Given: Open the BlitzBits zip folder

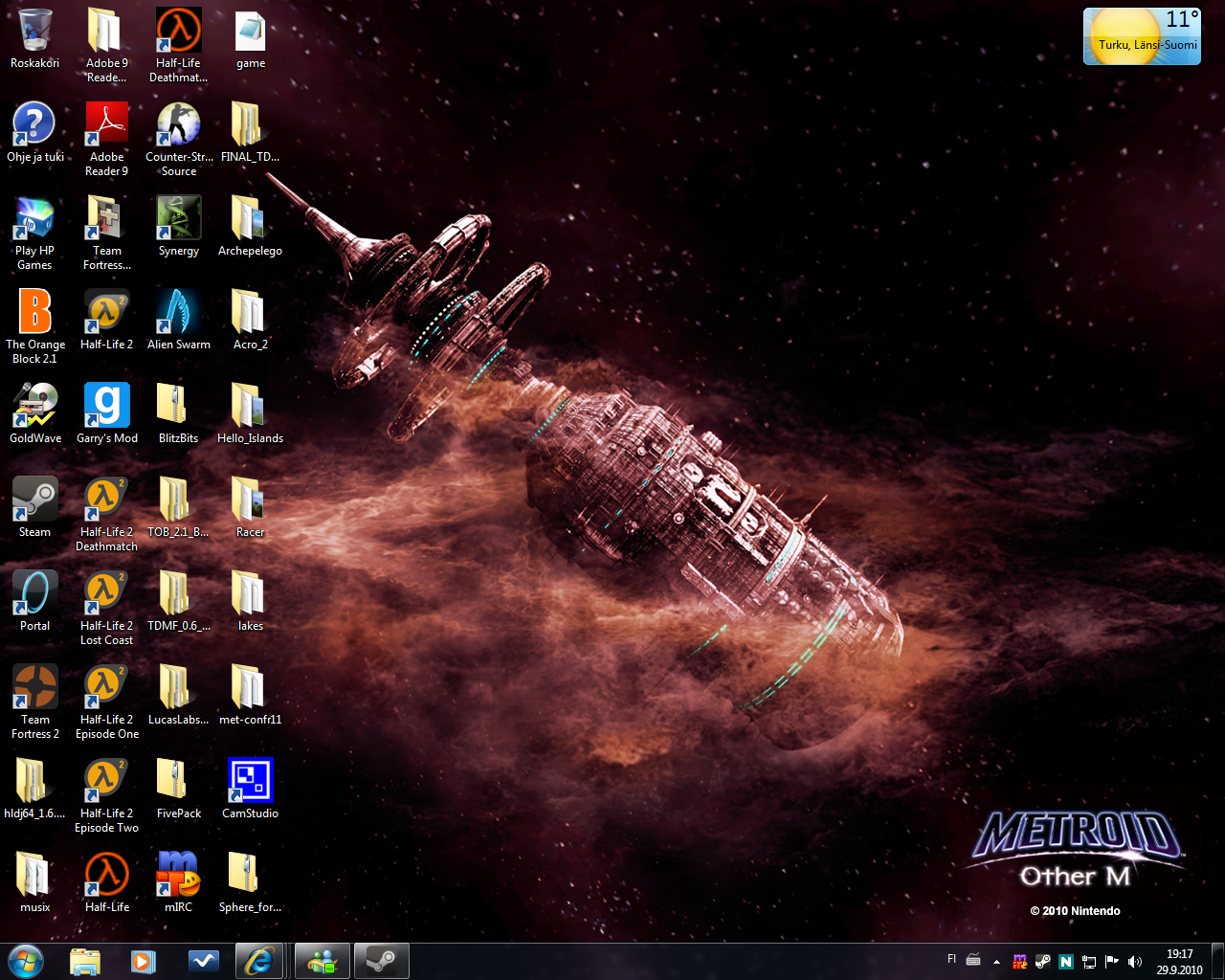Looking at the screenshot, I should click(x=178, y=413).
